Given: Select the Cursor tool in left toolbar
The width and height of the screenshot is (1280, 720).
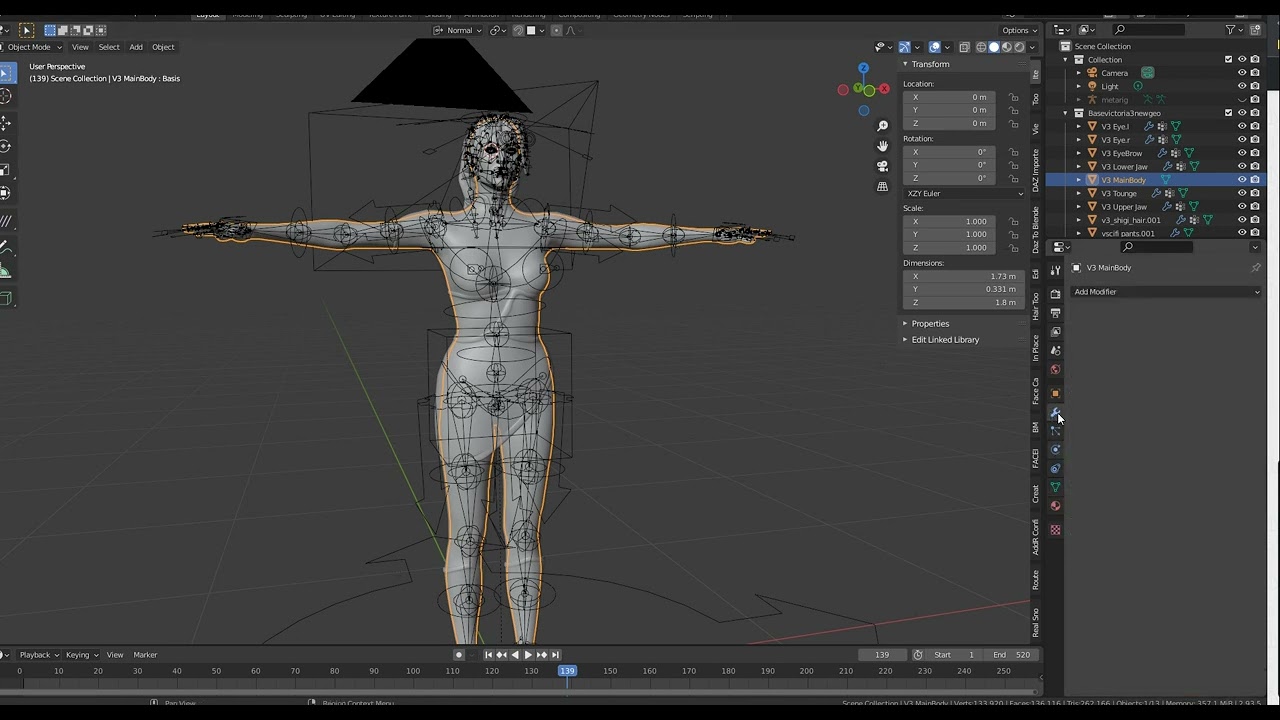Looking at the screenshot, I should coord(5,97).
